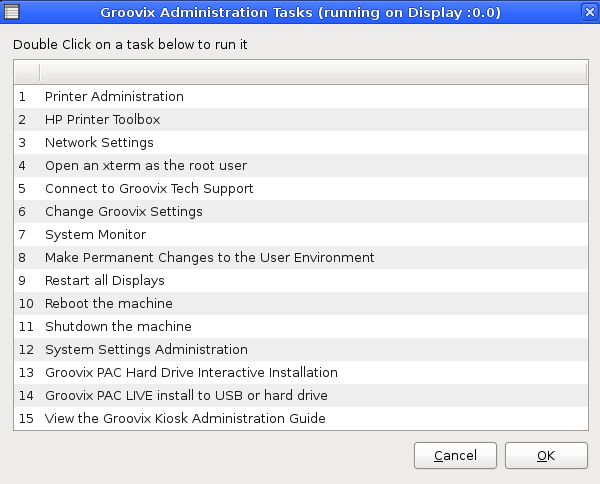Select the Printer Administration task
600x484 pixels.
coord(114,97)
